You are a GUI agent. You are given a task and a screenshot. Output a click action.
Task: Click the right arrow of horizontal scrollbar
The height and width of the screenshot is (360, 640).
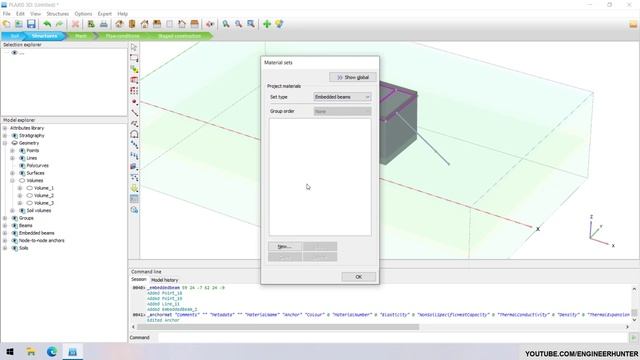(x=627, y=327)
